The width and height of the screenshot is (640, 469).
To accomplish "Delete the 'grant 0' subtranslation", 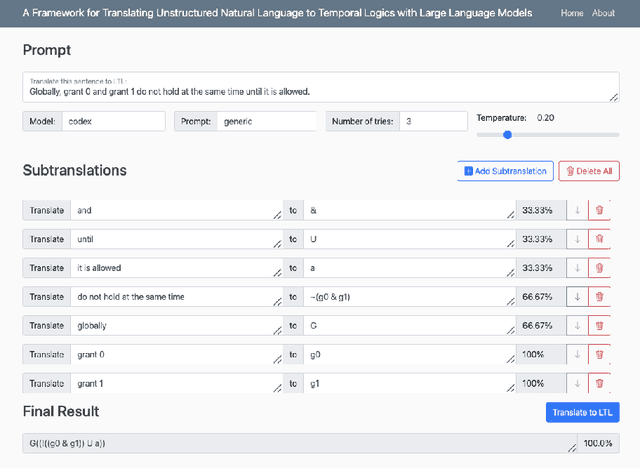I will pyautogui.click(x=599, y=355).
